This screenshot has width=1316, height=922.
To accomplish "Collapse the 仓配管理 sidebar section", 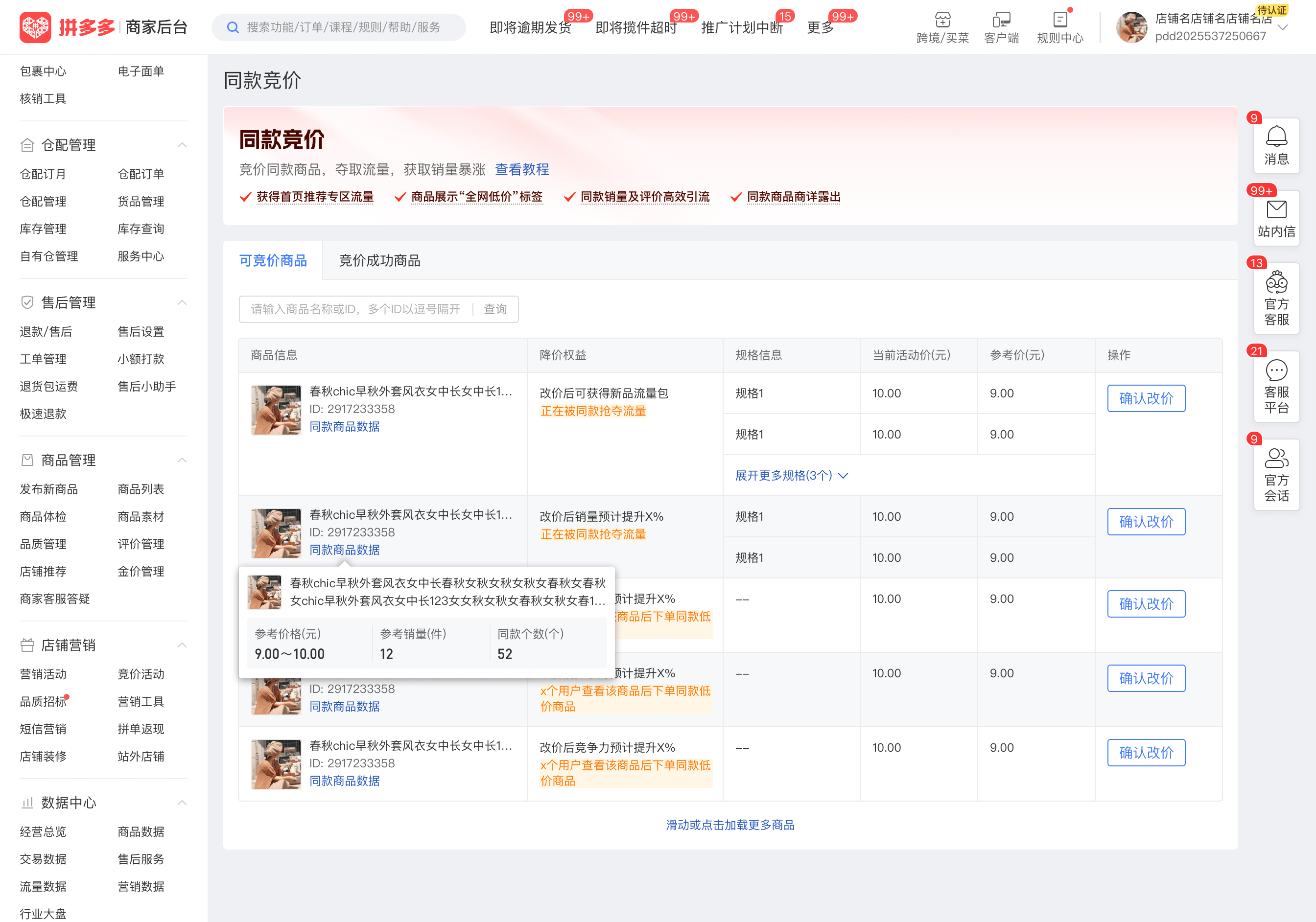I will (182, 145).
